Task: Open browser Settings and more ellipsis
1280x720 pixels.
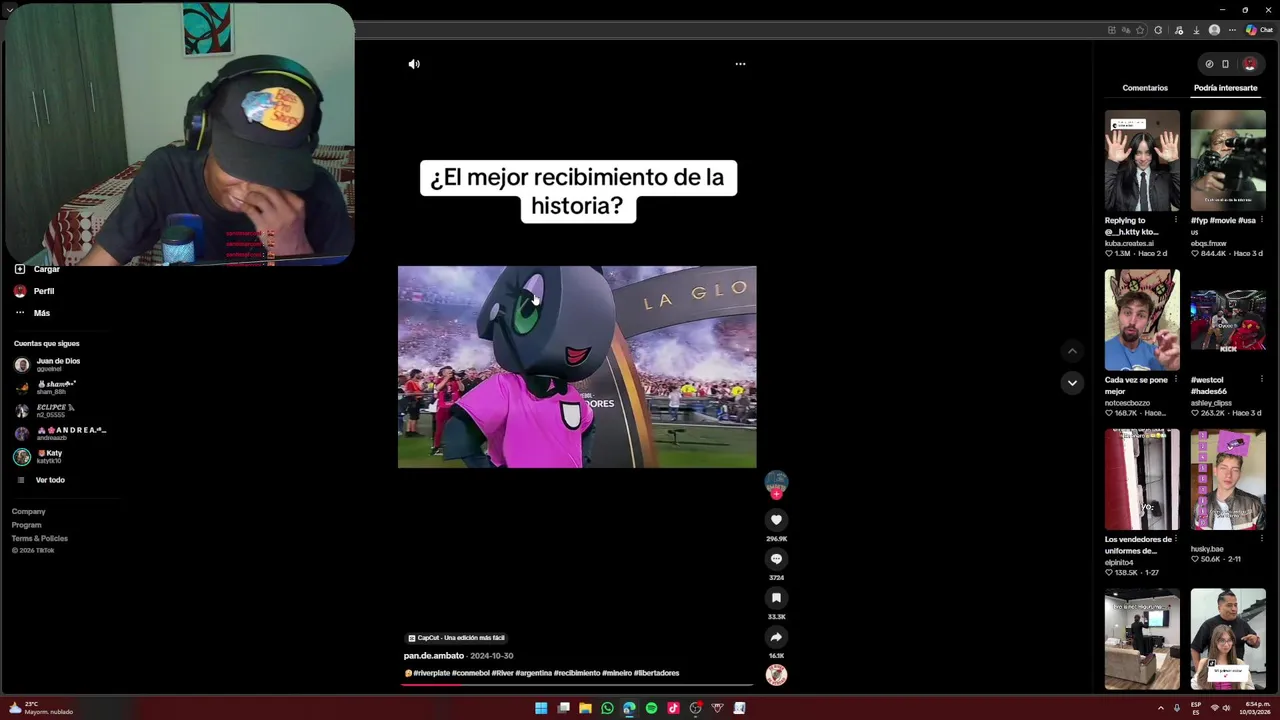Action: (1232, 30)
